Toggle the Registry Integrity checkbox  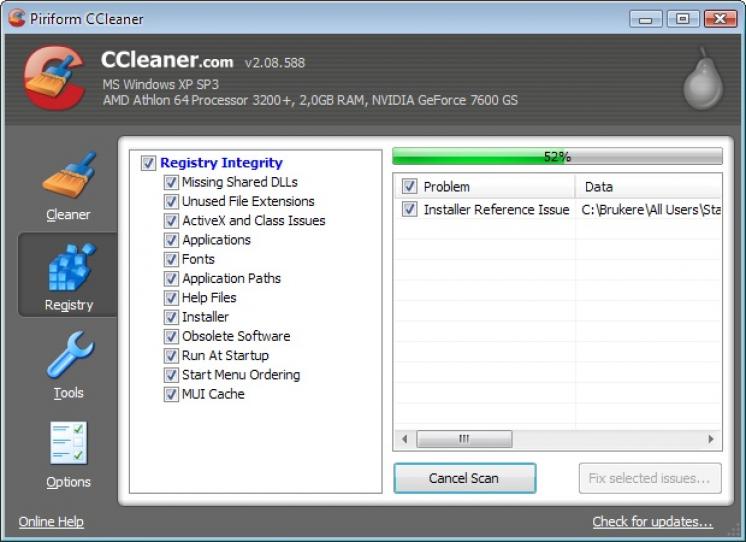(148, 163)
